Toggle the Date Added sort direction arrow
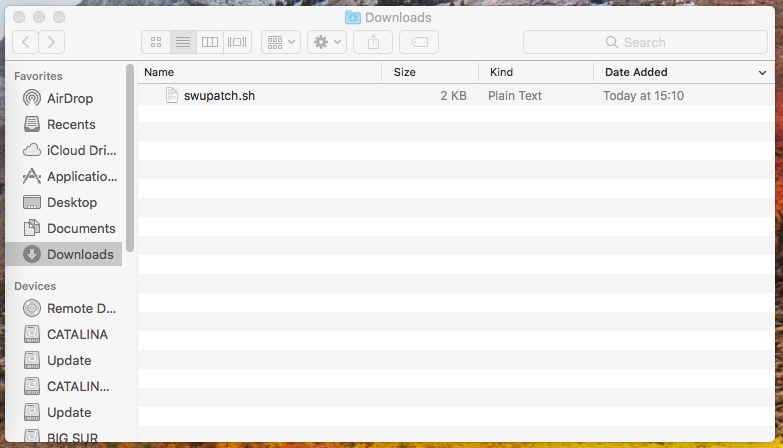 (x=762, y=73)
